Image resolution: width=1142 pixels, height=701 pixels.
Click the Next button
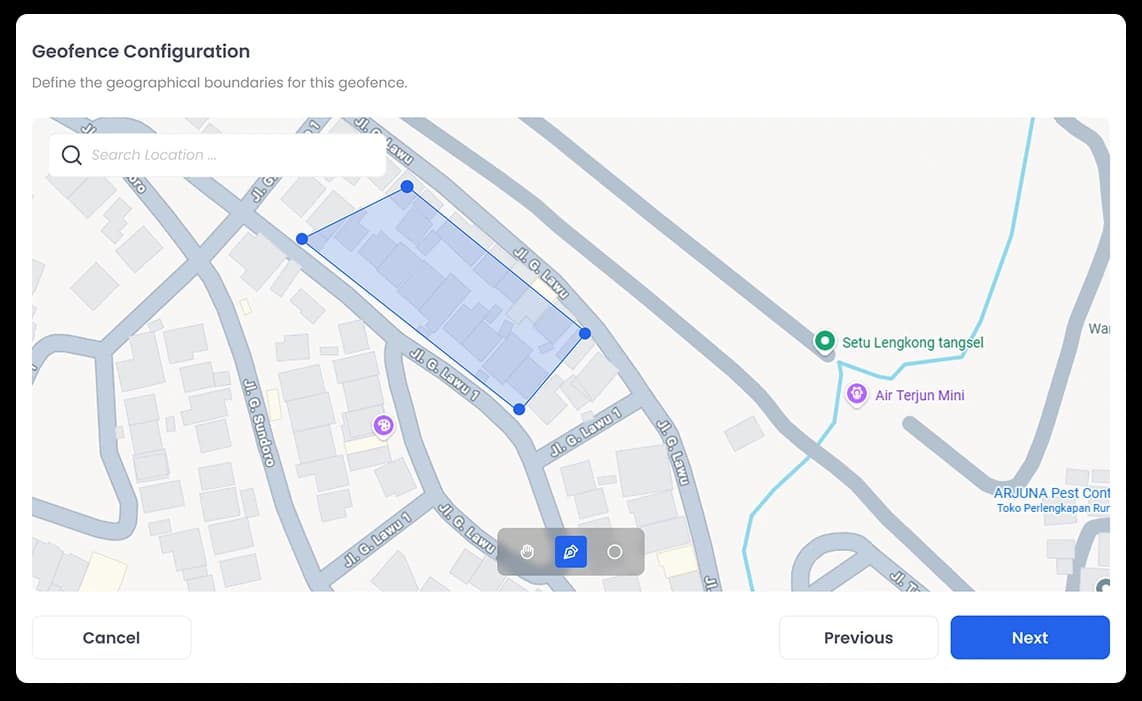(x=1030, y=638)
